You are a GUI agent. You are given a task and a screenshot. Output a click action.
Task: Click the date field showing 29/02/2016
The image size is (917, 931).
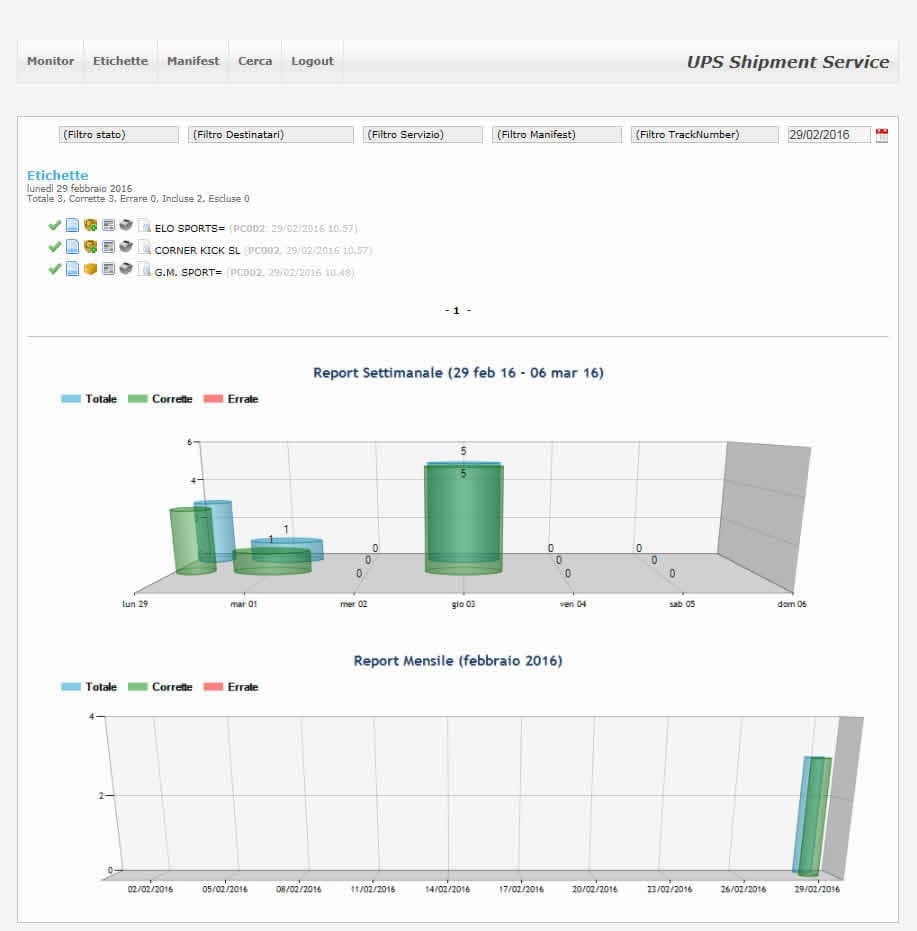(829, 135)
